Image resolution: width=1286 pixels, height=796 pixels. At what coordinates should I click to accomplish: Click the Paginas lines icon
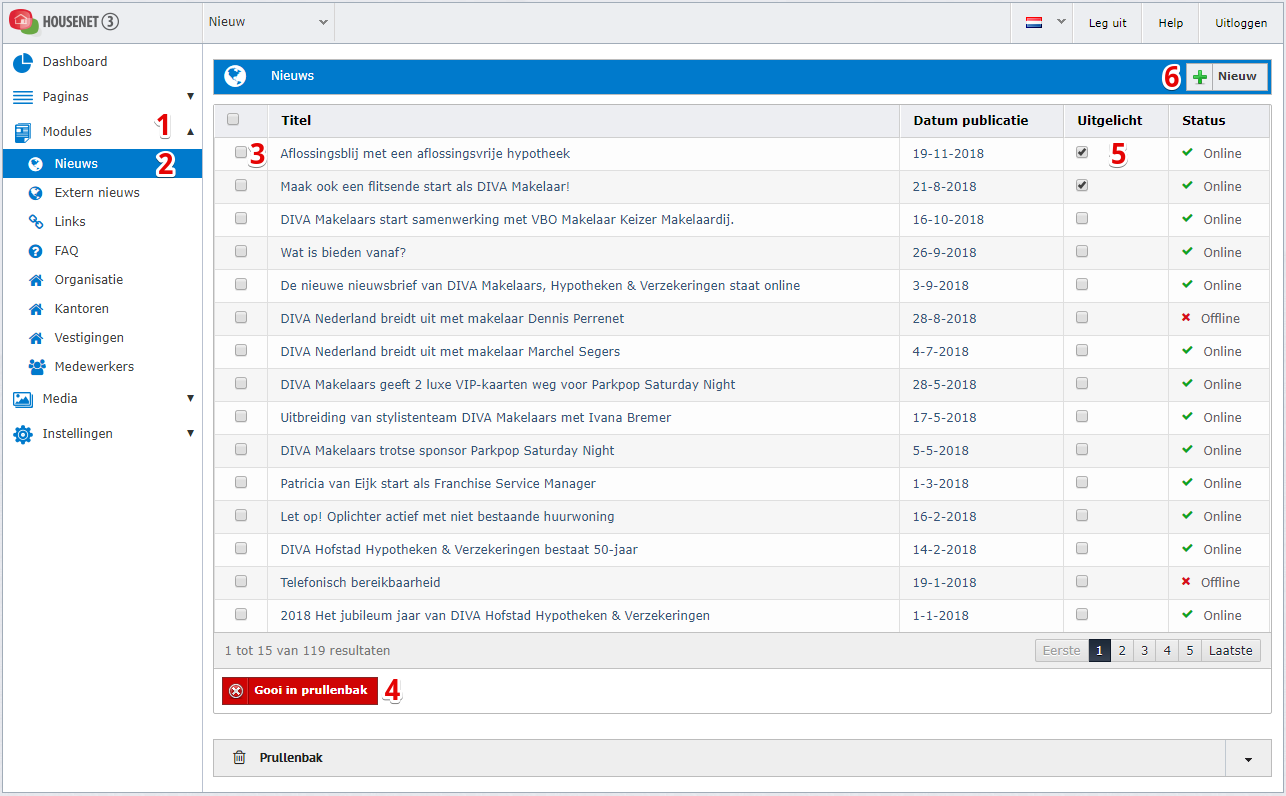click(x=22, y=97)
